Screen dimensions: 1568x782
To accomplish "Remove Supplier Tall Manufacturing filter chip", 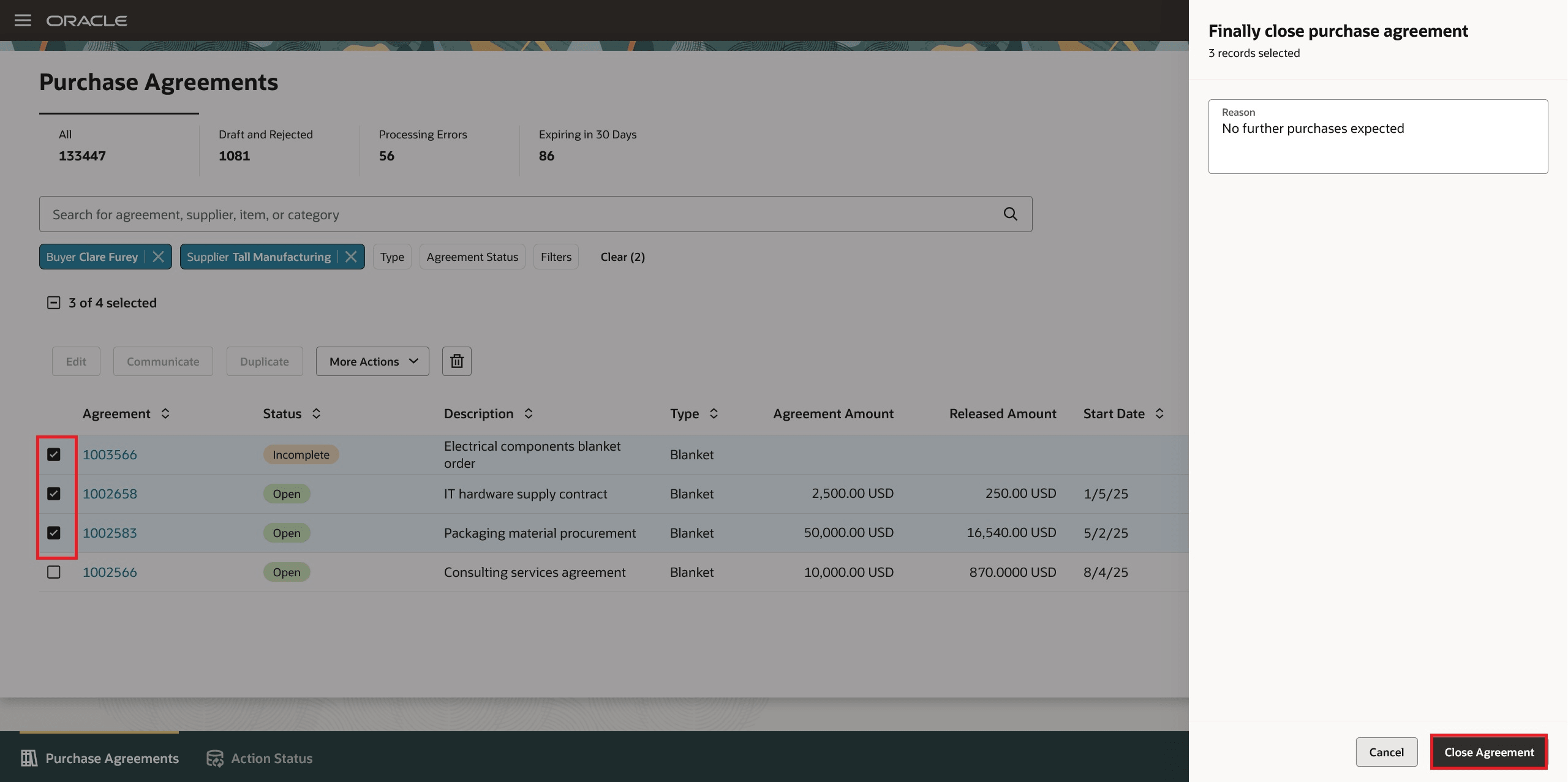I will pos(351,257).
